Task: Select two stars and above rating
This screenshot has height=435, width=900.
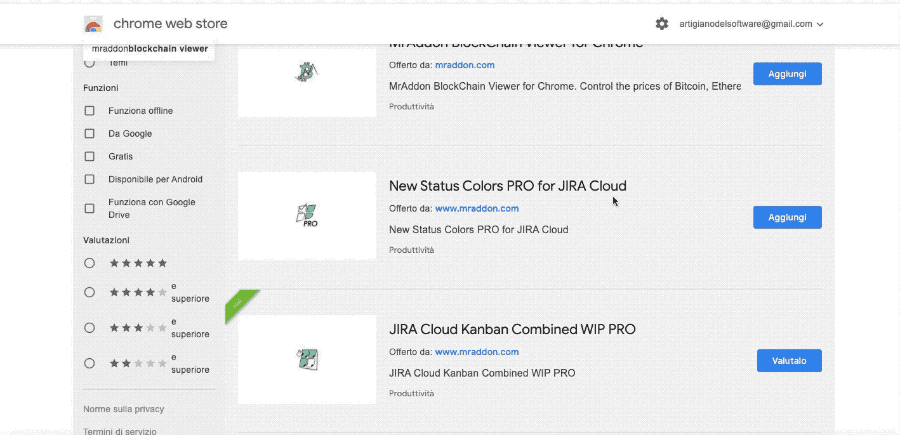Action: click(x=90, y=363)
